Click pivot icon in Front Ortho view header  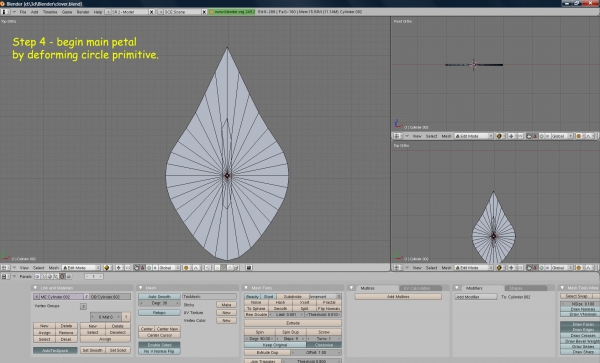511,136
